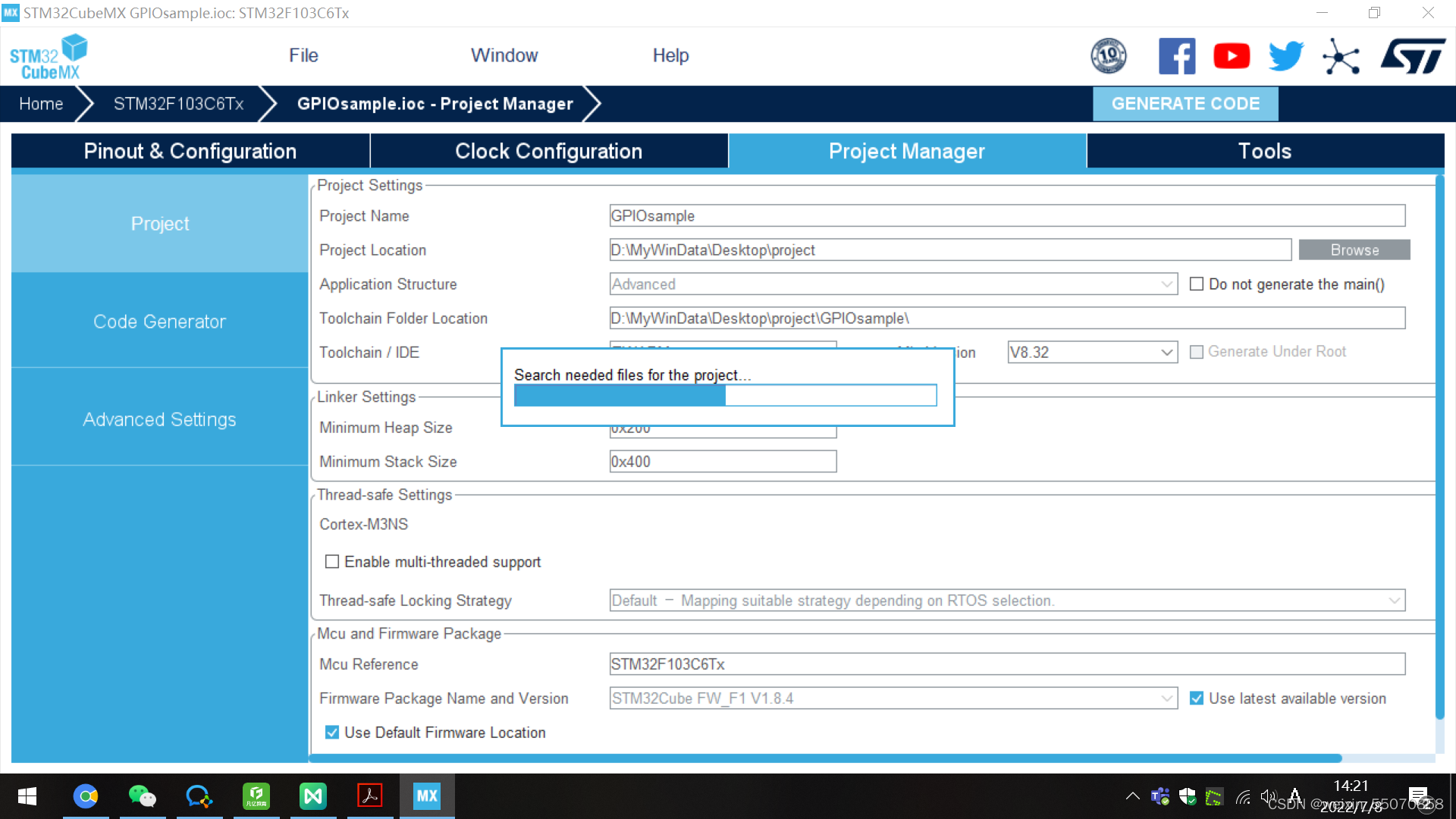Open Chrome from the Windows taskbar
1456x819 pixels.
pos(86,796)
